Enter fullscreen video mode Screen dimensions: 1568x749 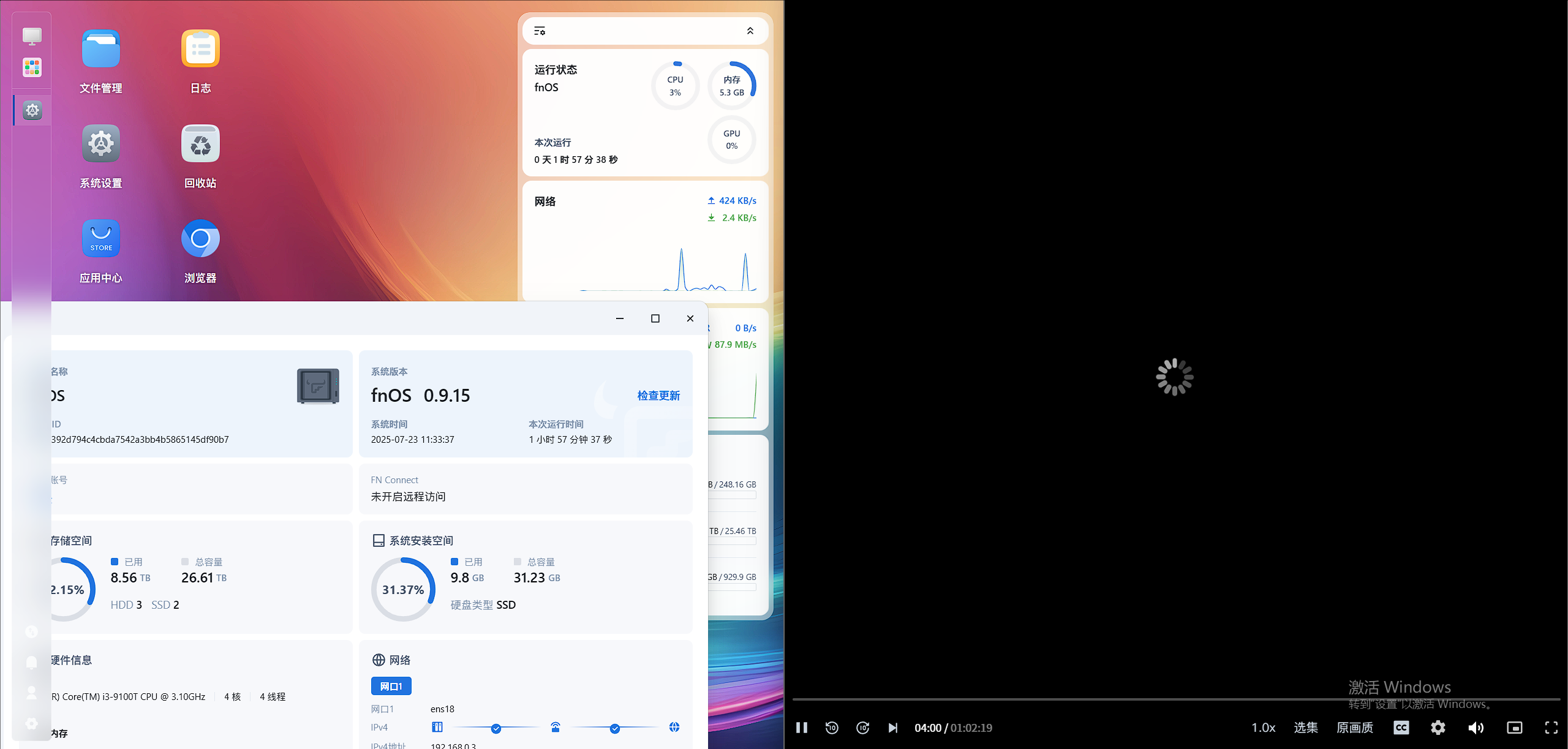(x=1551, y=728)
